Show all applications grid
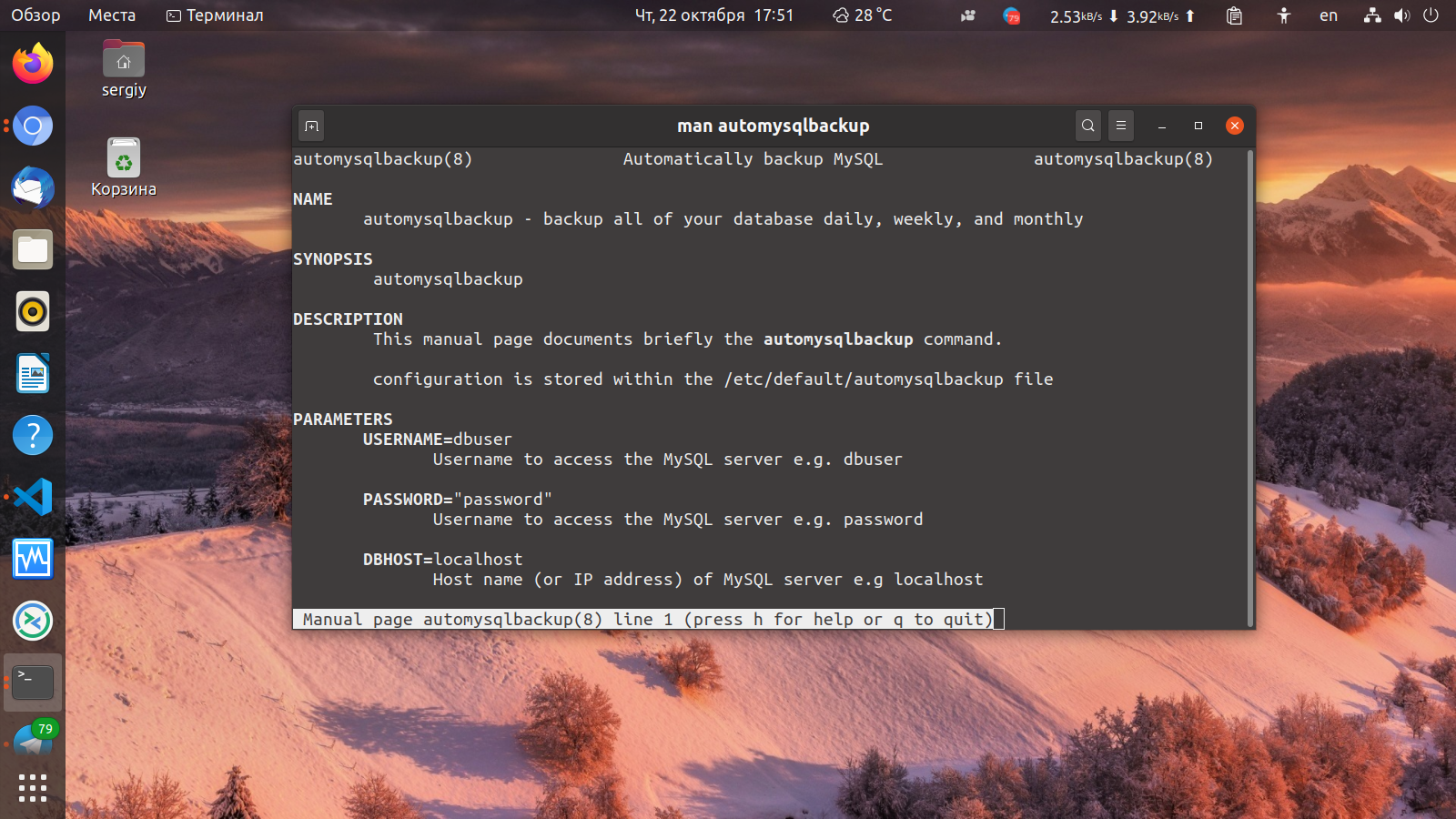1456x819 pixels. [x=33, y=788]
